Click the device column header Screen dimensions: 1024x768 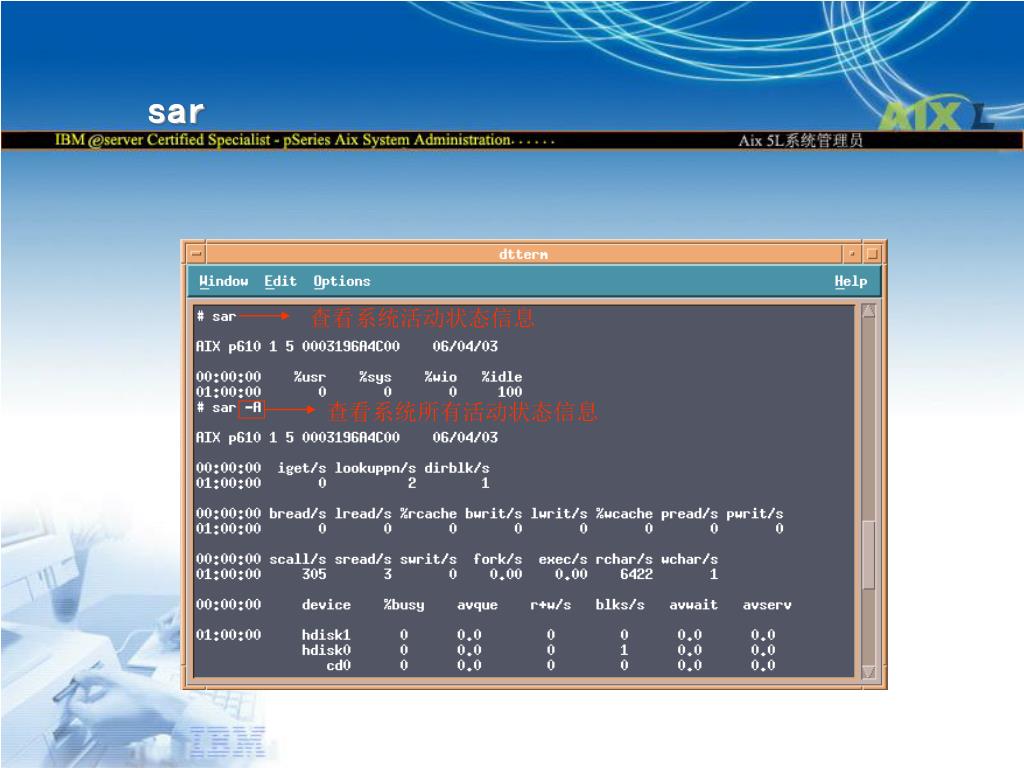[326, 605]
